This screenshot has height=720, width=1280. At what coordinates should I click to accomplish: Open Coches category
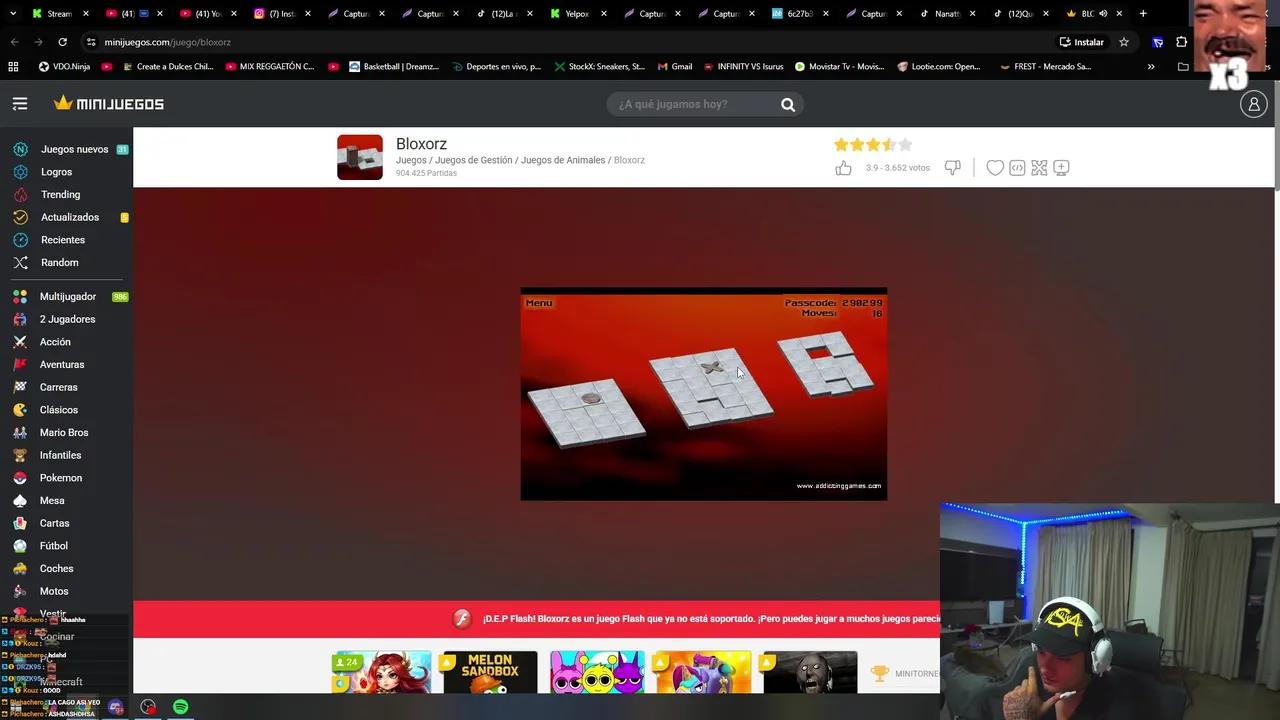(x=56, y=569)
